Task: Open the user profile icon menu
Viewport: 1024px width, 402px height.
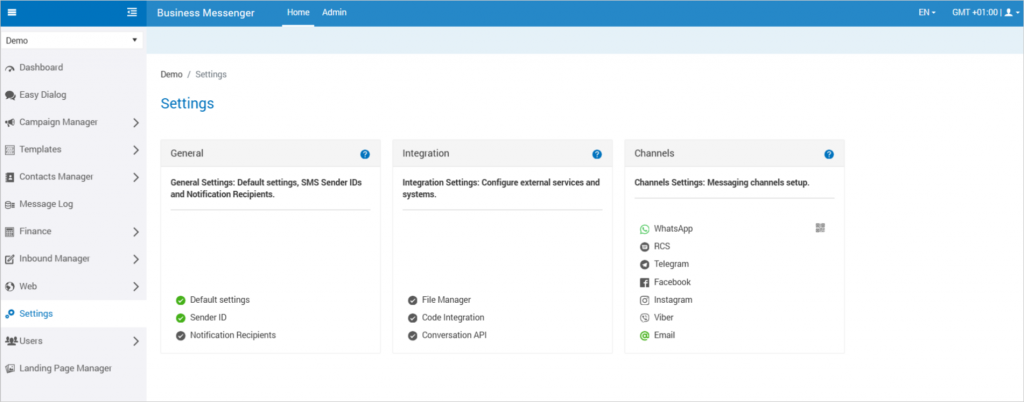Action: pyautogui.click(x=1008, y=13)
